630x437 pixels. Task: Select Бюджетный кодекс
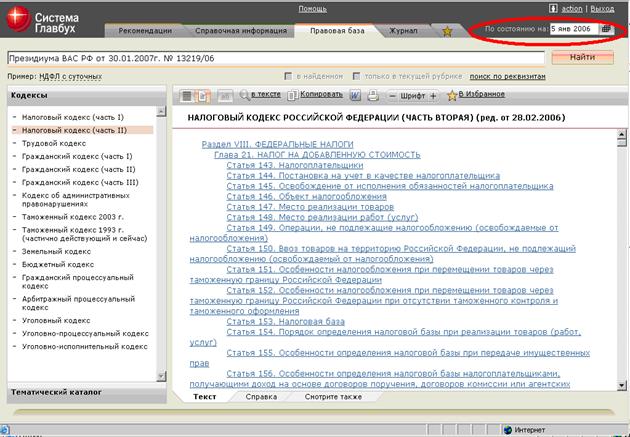point(58,264)
